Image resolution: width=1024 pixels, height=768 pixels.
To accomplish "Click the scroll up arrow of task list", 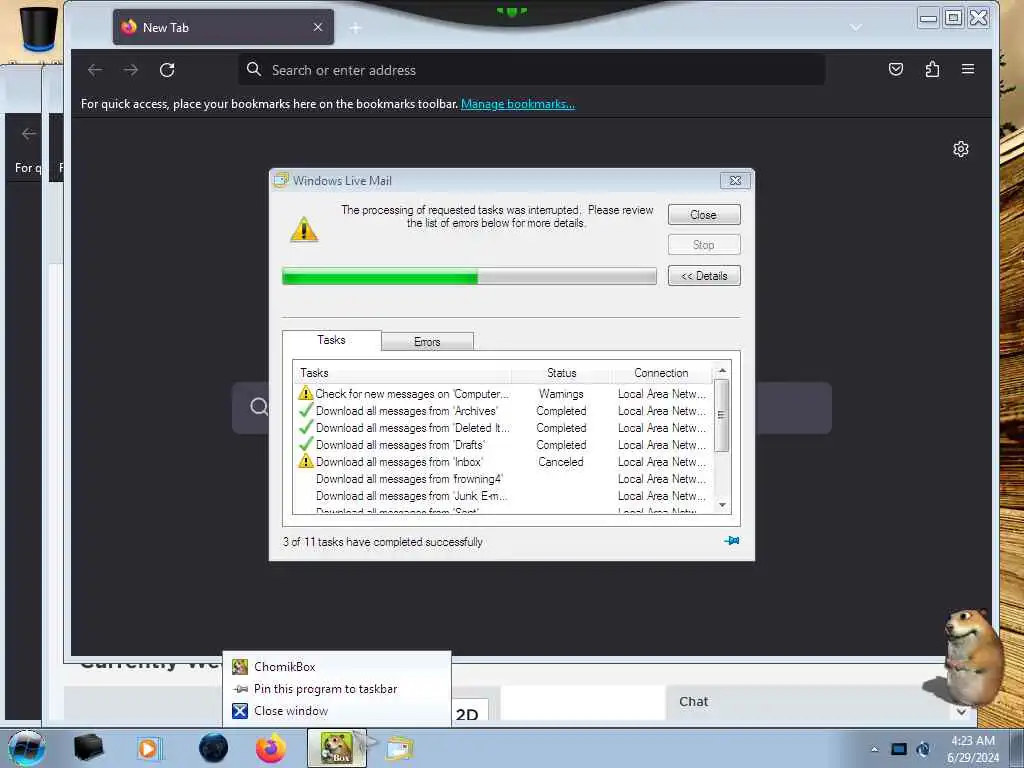I will [722, 371].
